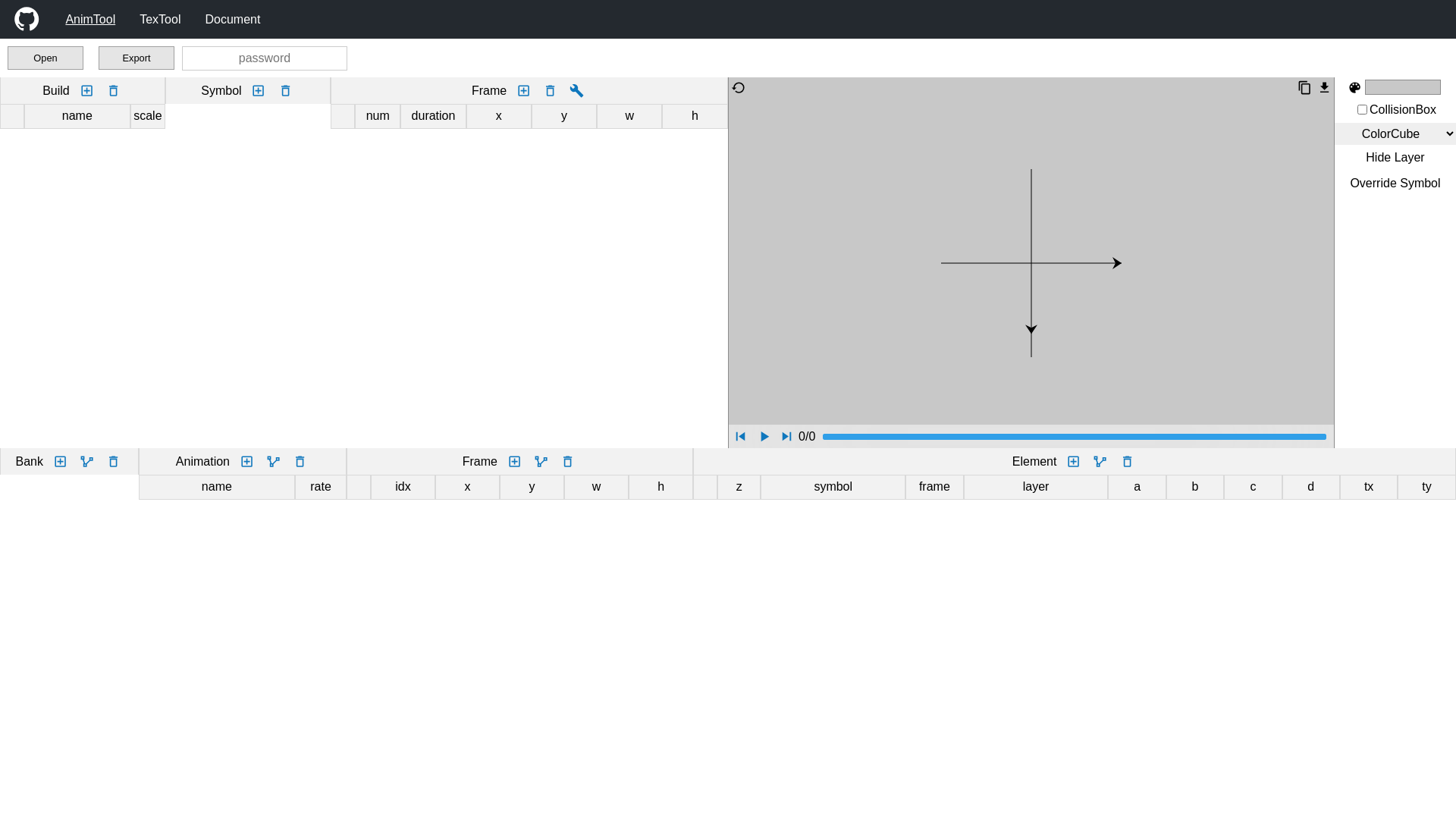
Task: Click the Hide Layer option
Action: (x=1395, y=158)
